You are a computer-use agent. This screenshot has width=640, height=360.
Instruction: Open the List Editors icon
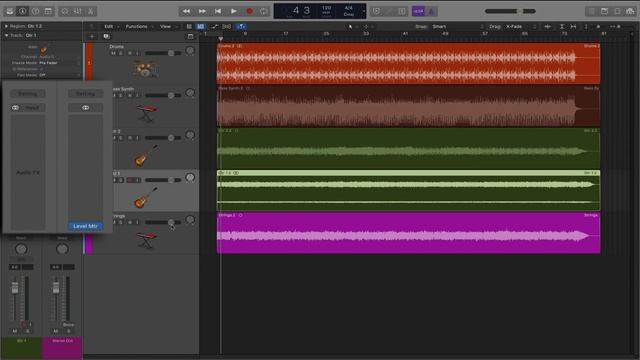pos(591,11)
